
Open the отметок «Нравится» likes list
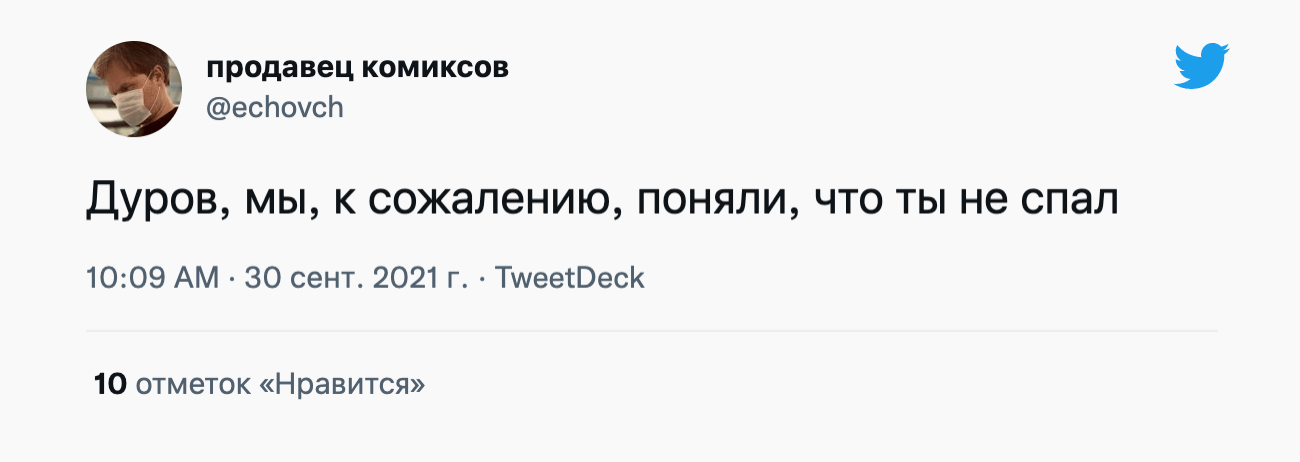tap(280, 384)
